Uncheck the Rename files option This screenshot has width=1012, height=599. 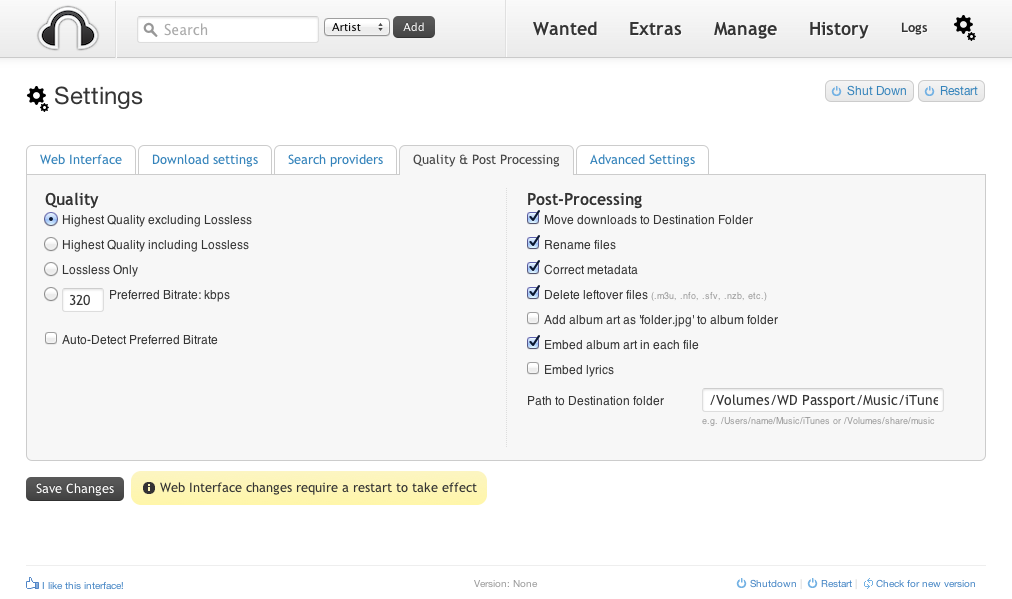click(x=533, y=245)
